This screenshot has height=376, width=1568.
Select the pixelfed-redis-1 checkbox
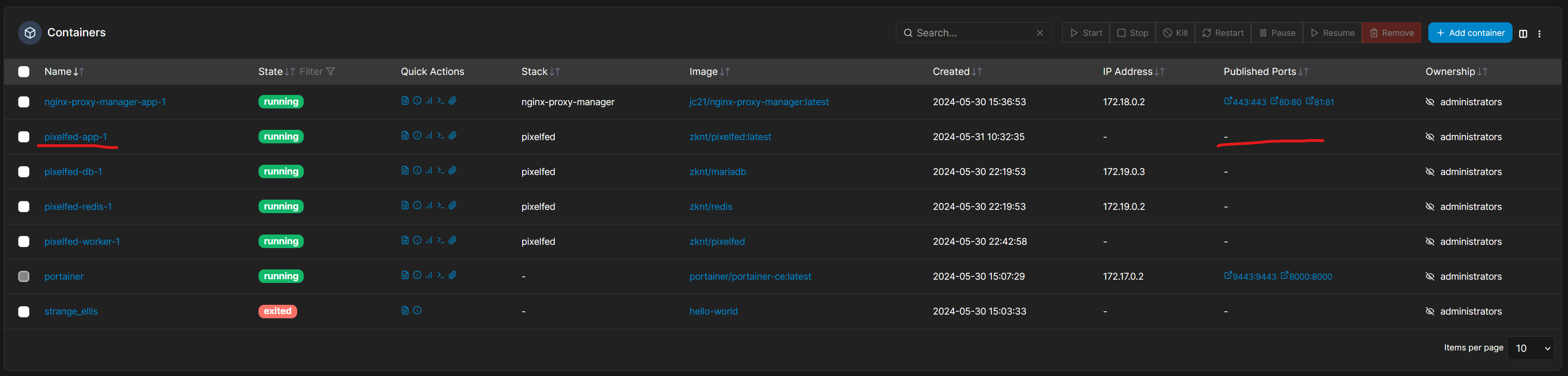click(x=24, y=206)
